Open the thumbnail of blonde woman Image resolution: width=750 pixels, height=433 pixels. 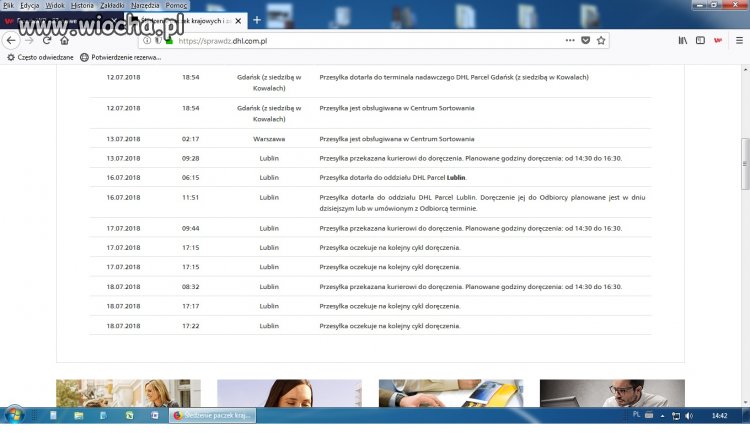pos(128,393)
